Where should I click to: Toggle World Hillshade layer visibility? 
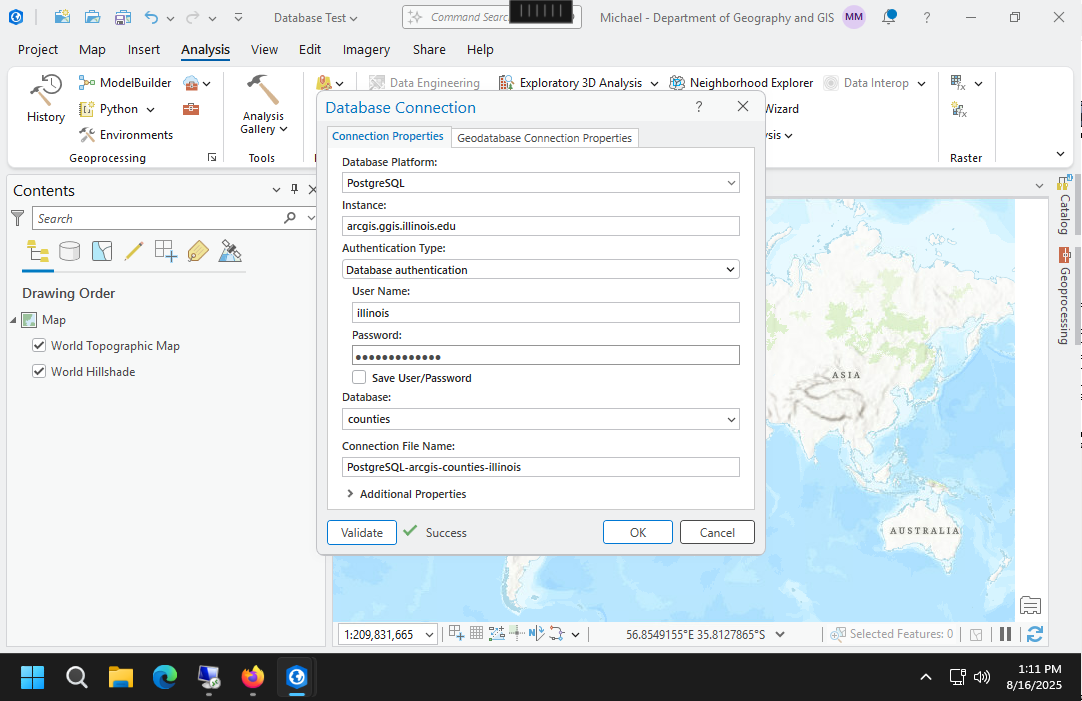(40, 372)
